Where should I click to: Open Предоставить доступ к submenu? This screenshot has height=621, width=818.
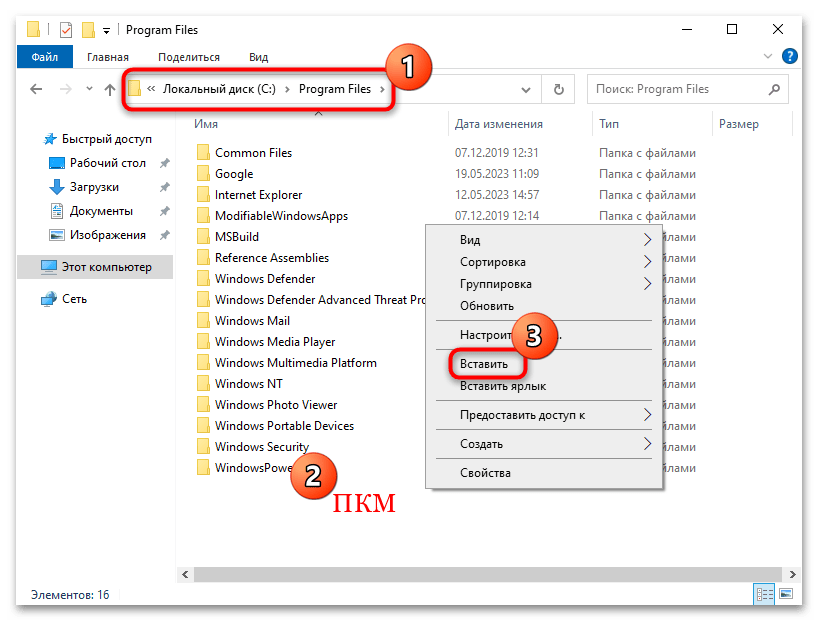pos(544,415)
